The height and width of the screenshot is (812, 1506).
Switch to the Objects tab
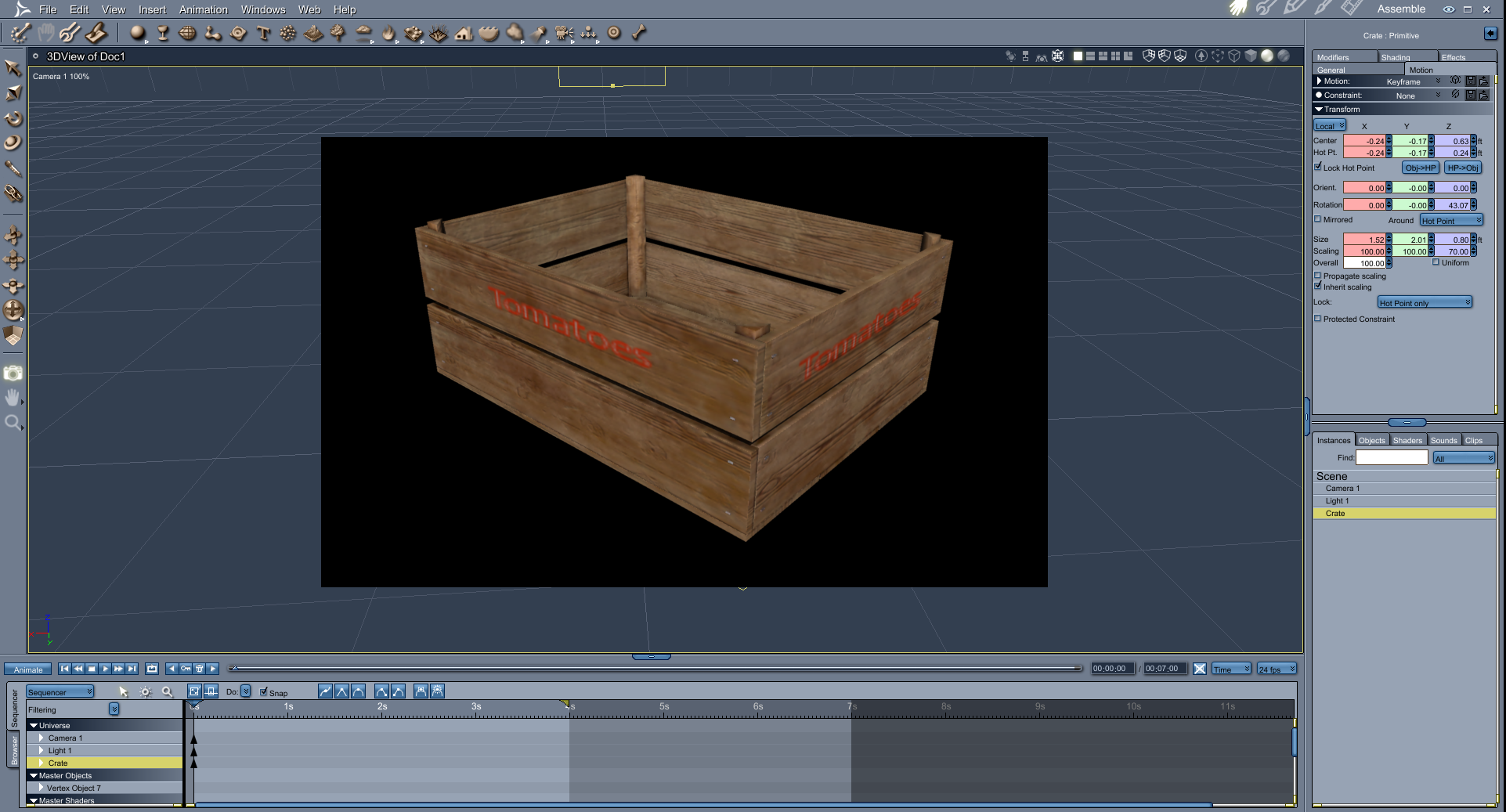(x=1372, y=440)
